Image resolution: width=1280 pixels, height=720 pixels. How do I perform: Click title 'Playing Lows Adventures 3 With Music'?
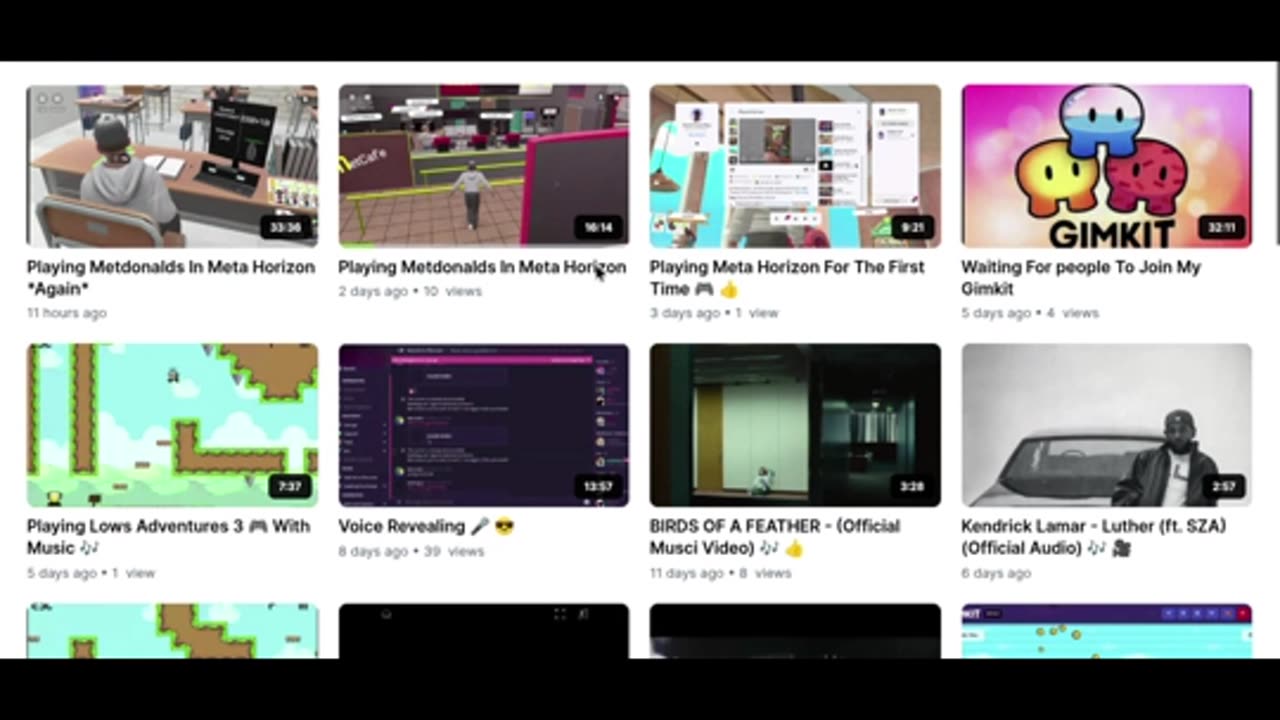168,537
